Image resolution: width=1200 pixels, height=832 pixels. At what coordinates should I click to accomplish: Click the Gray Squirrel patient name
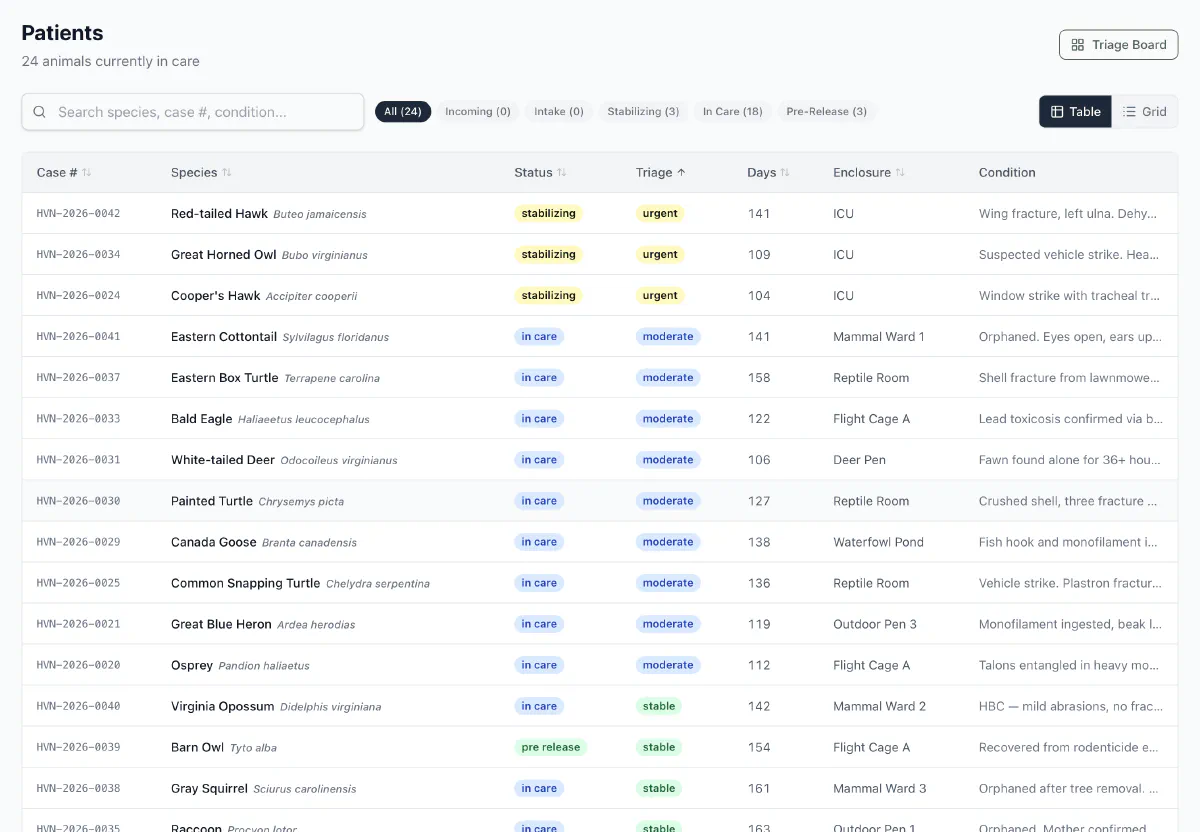point(209,788)
